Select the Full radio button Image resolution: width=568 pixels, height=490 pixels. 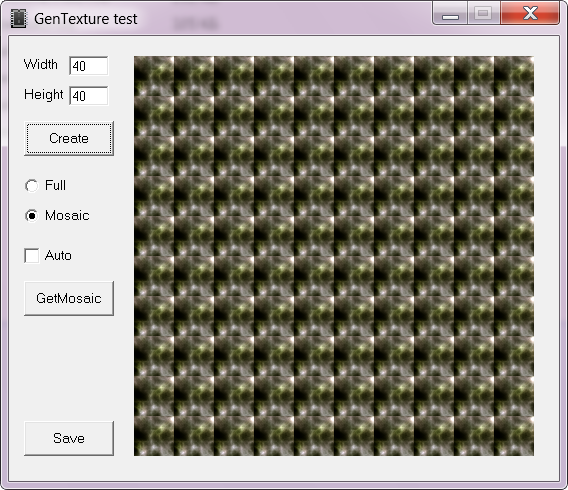[x=32, y=185]
